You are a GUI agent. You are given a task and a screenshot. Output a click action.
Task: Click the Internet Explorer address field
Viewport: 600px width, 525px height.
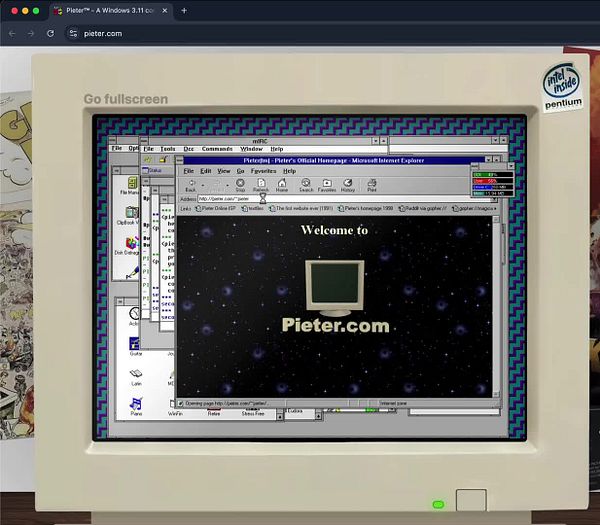click(x=344, y=199)
